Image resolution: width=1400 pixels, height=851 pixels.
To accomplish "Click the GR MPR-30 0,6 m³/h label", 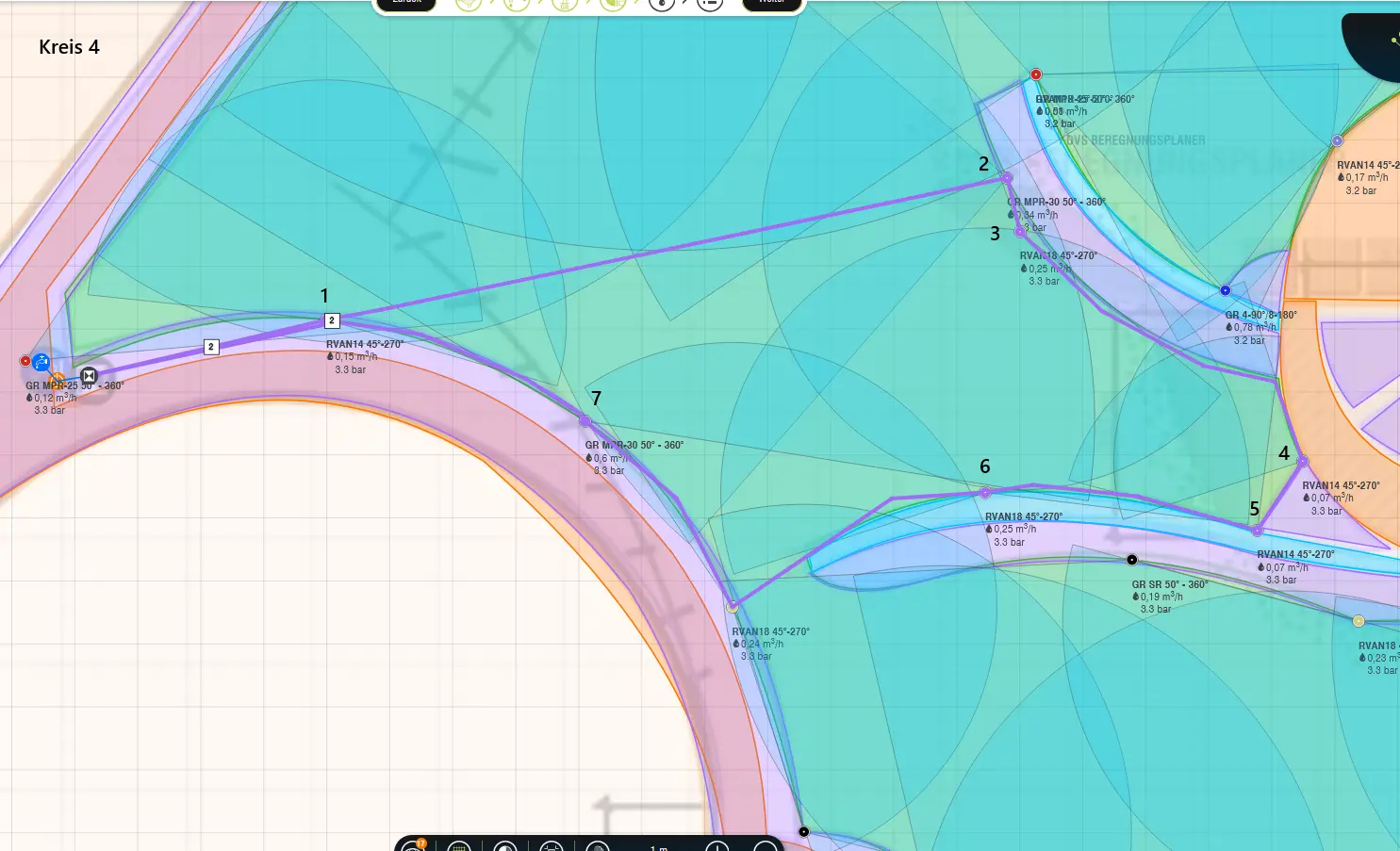I will 634,458.
